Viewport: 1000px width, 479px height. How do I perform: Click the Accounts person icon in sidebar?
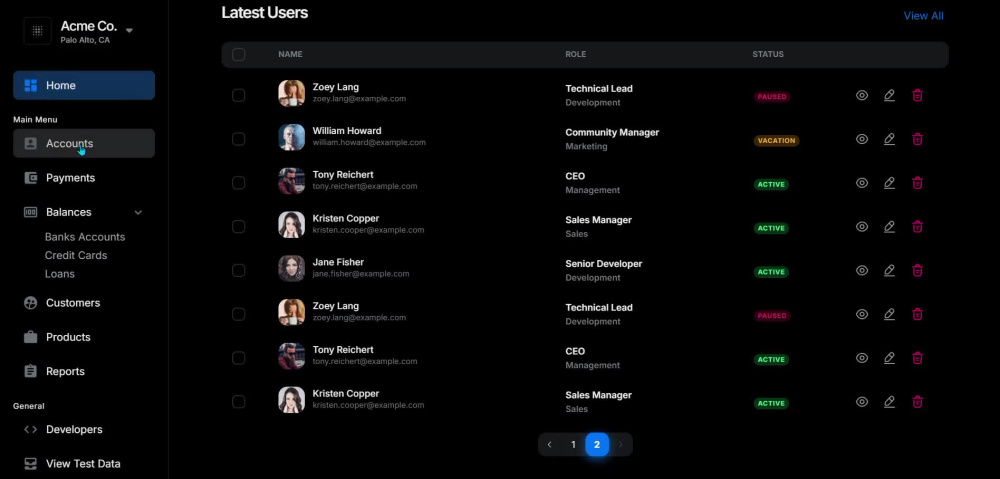[x=31, y=144]
